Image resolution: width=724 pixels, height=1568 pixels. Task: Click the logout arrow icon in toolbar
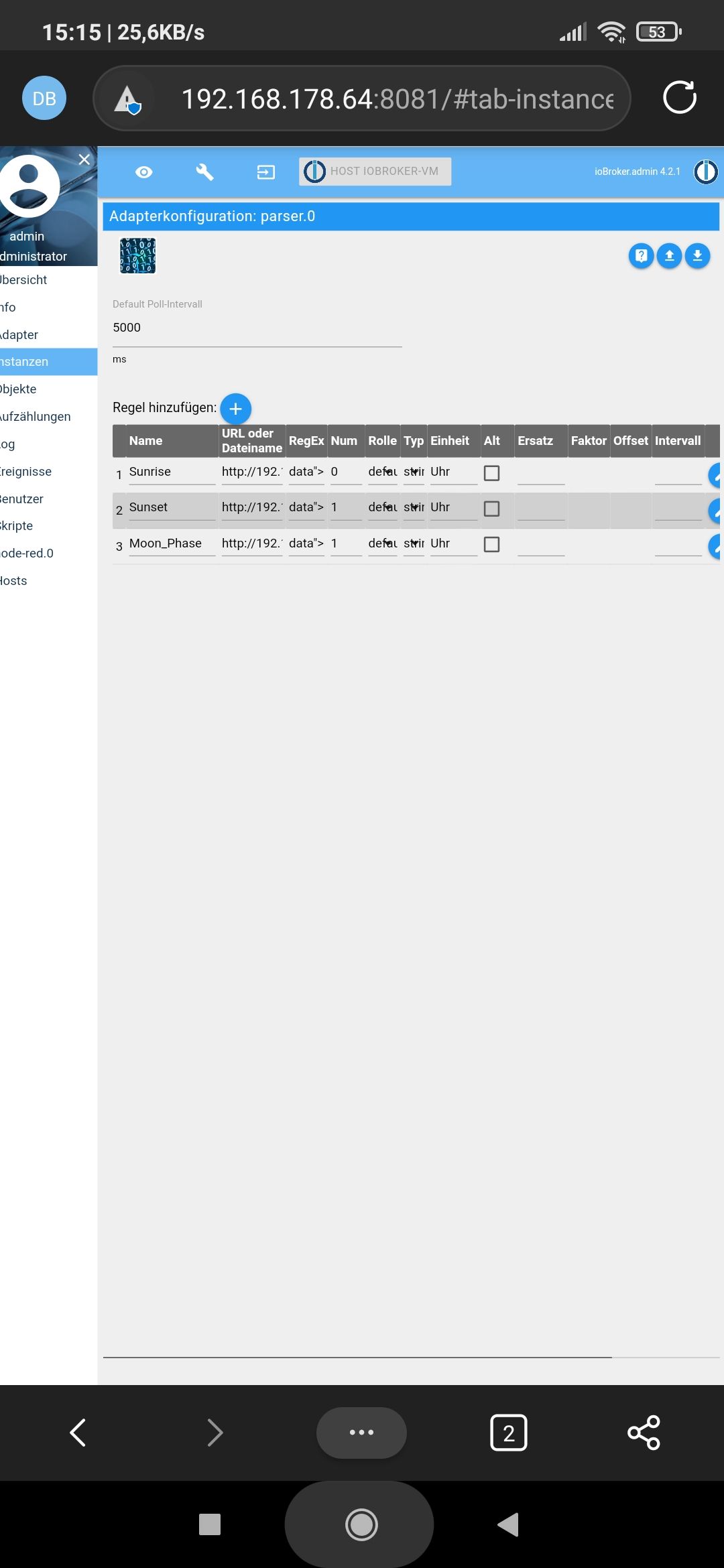[266, 172]
